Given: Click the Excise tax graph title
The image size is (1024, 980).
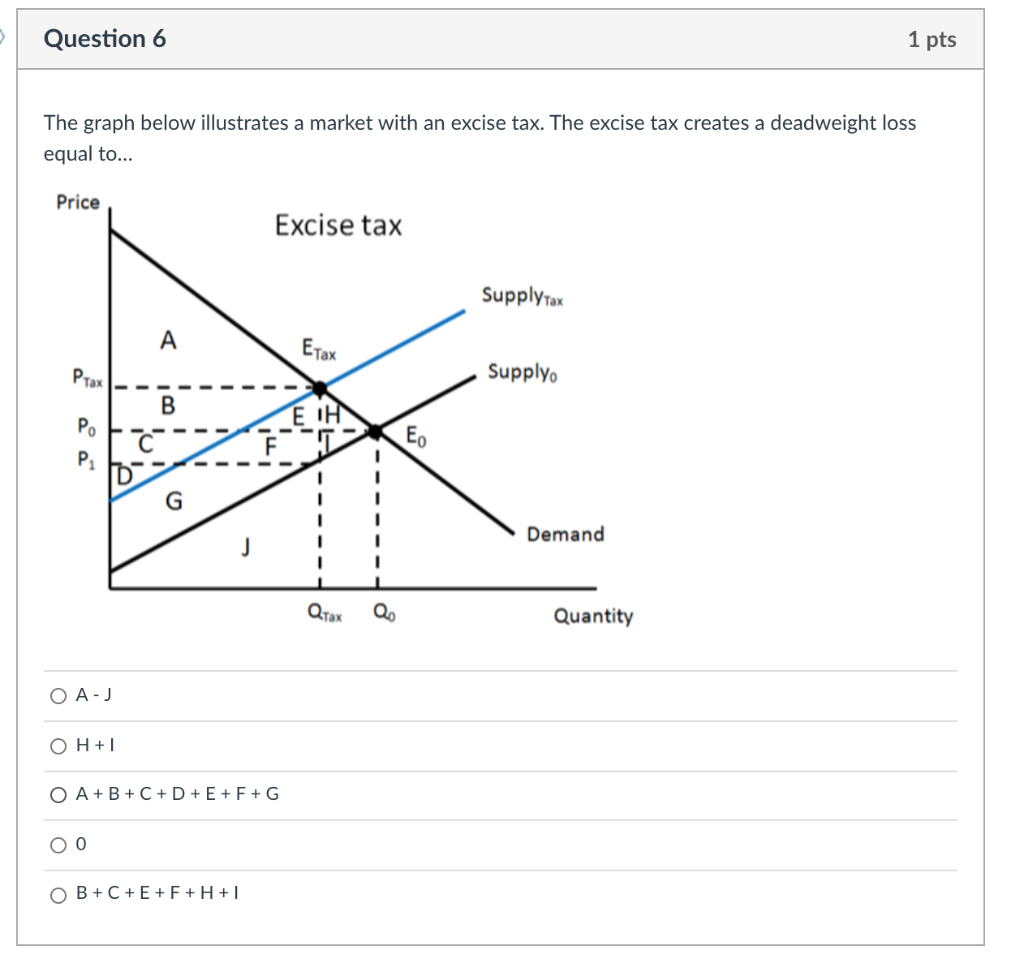Looking at the screenshot, I should point(338,226).
